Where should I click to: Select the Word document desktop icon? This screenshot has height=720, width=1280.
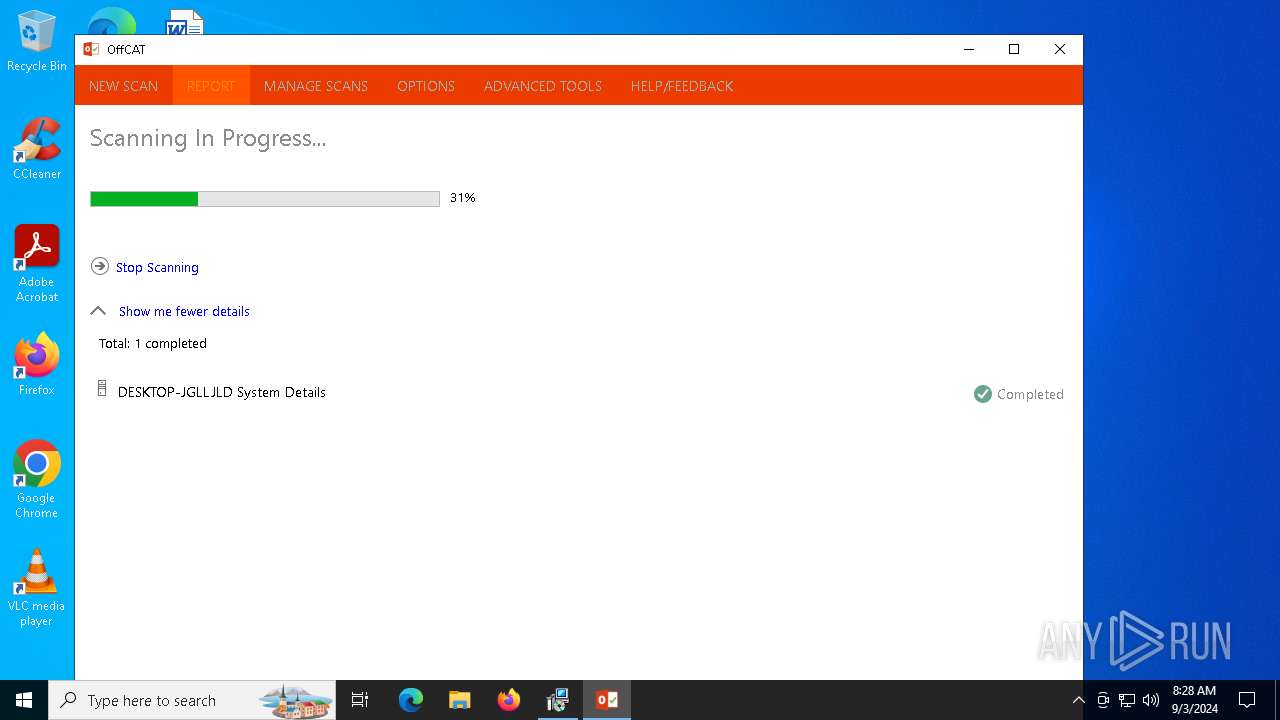point(185,22)
